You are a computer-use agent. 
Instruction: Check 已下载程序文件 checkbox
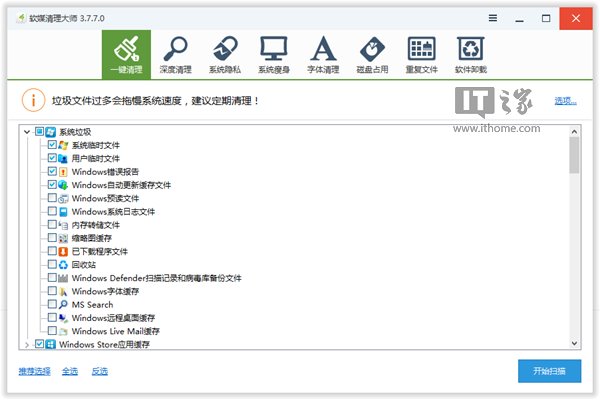point(52,251)
